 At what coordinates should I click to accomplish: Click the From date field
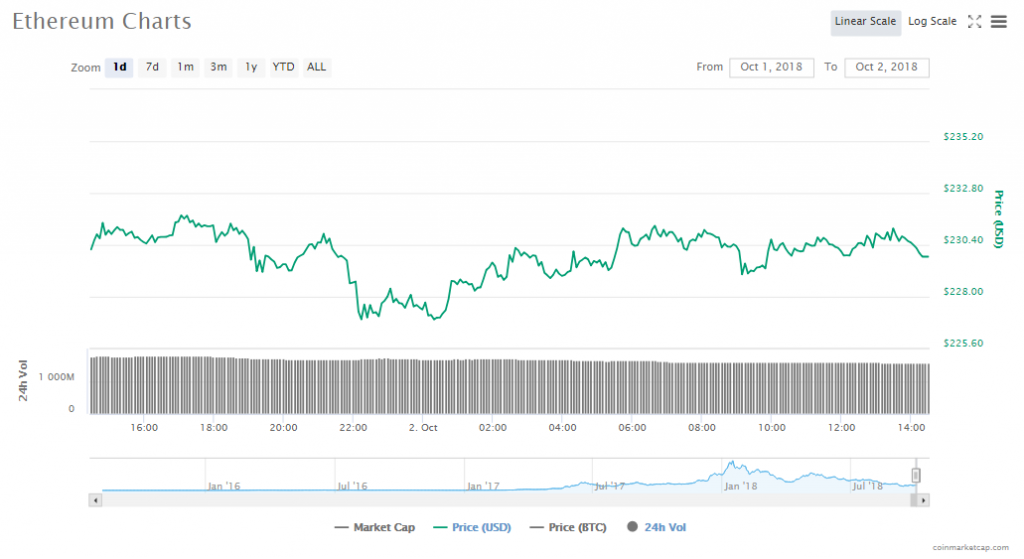pyautogui.click(x=771, y=67)
